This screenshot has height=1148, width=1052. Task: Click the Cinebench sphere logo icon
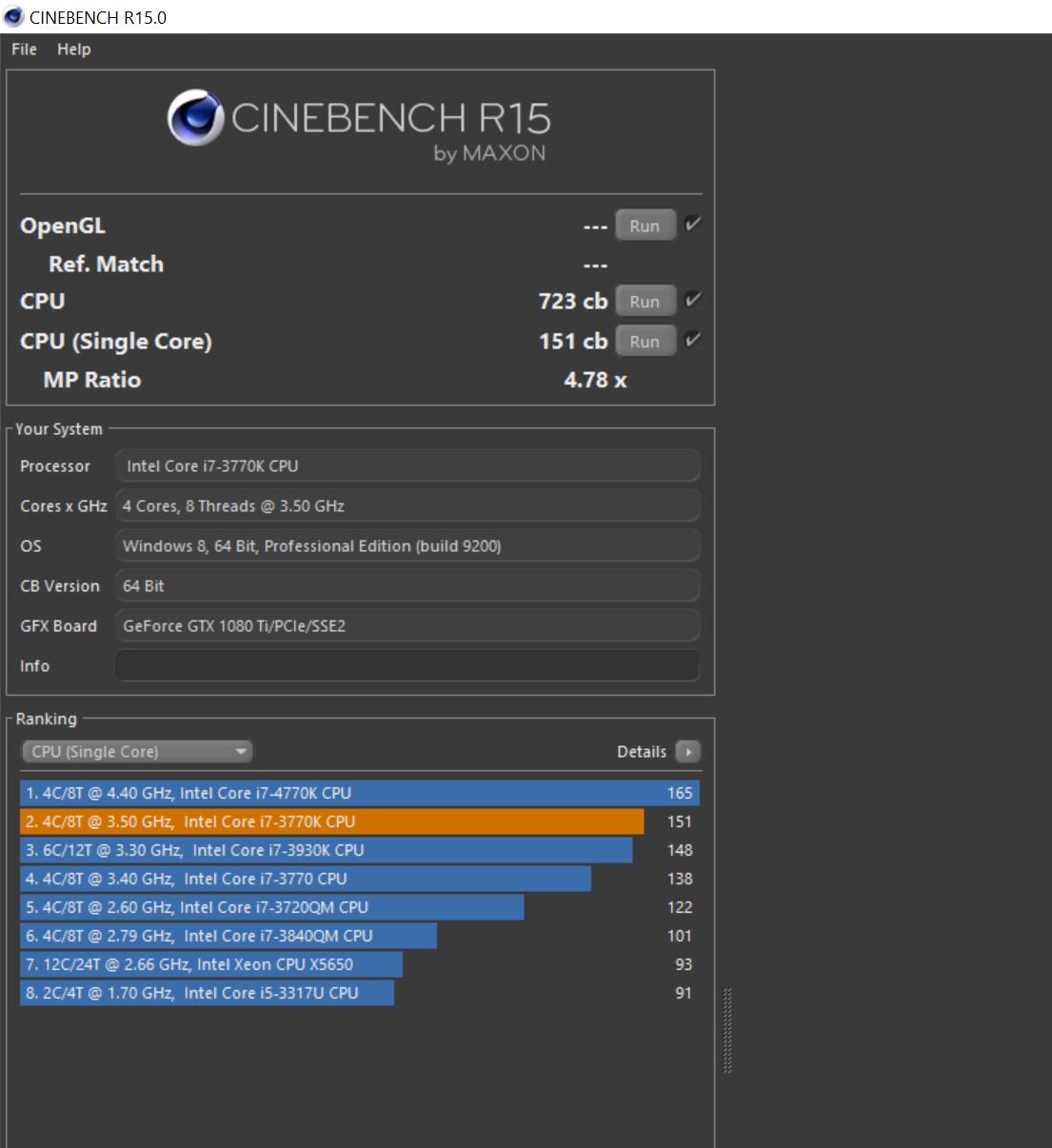[196, 118]
